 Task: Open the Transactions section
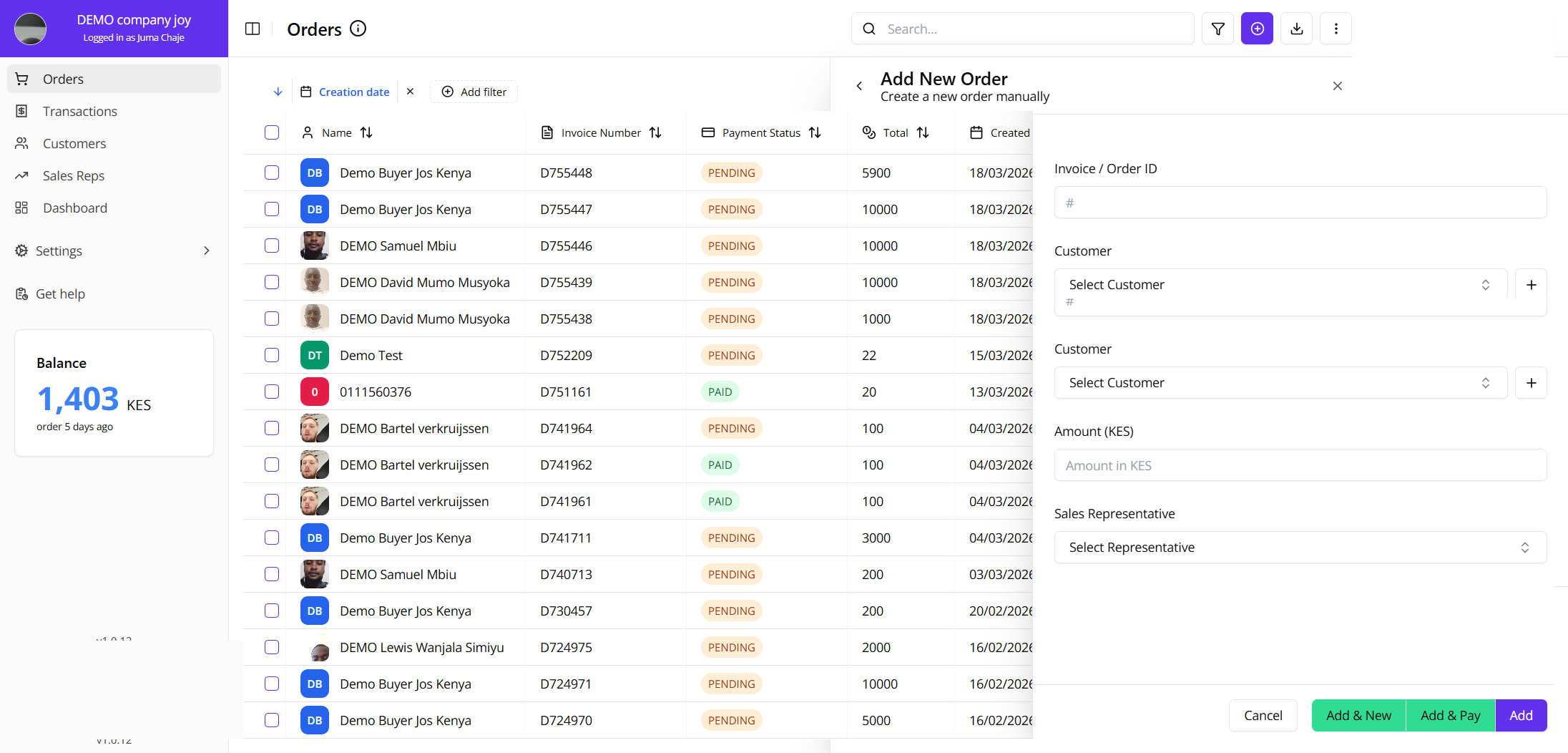coord(79,111)
